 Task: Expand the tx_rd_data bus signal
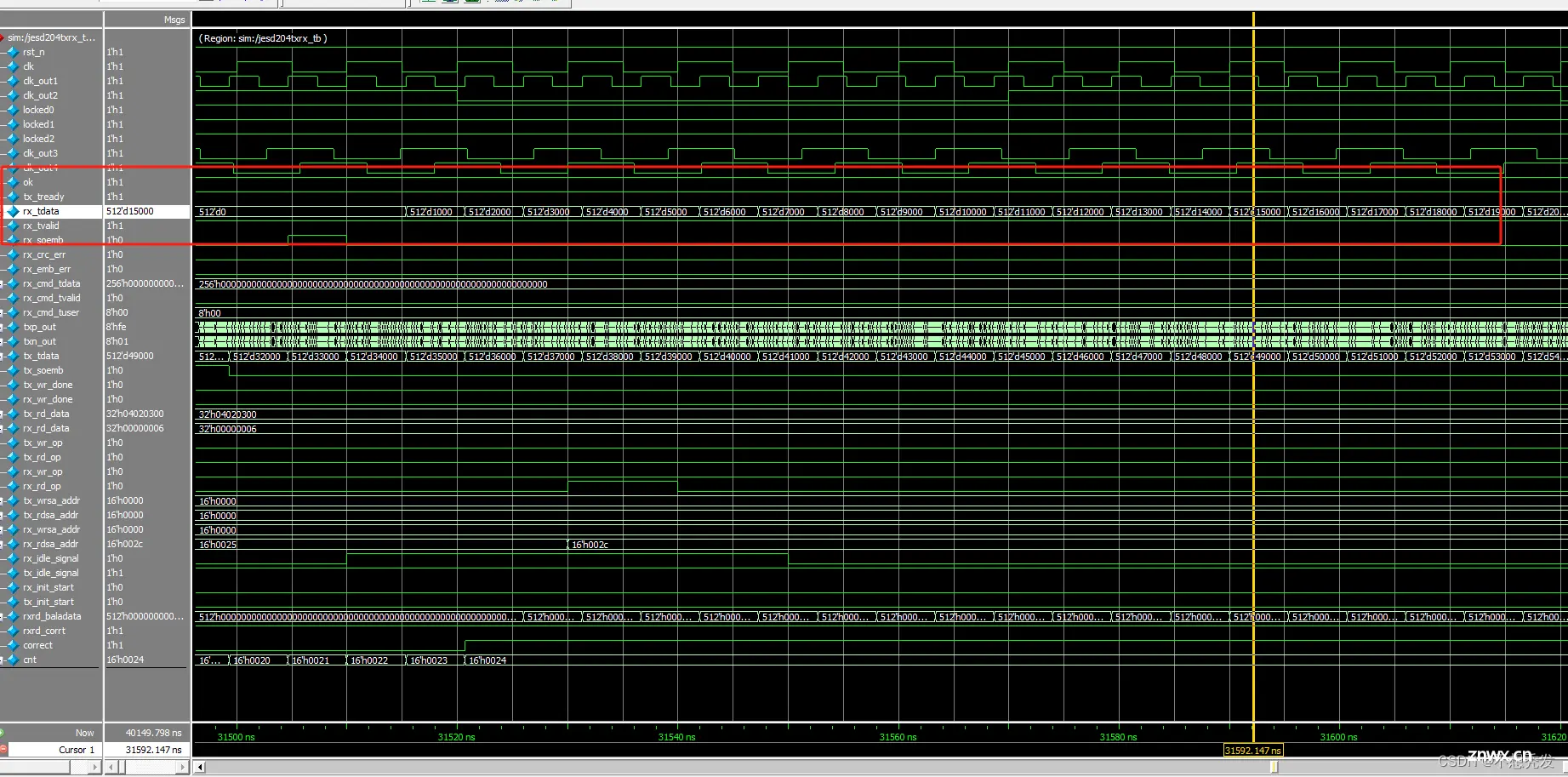tap(3, 414)
